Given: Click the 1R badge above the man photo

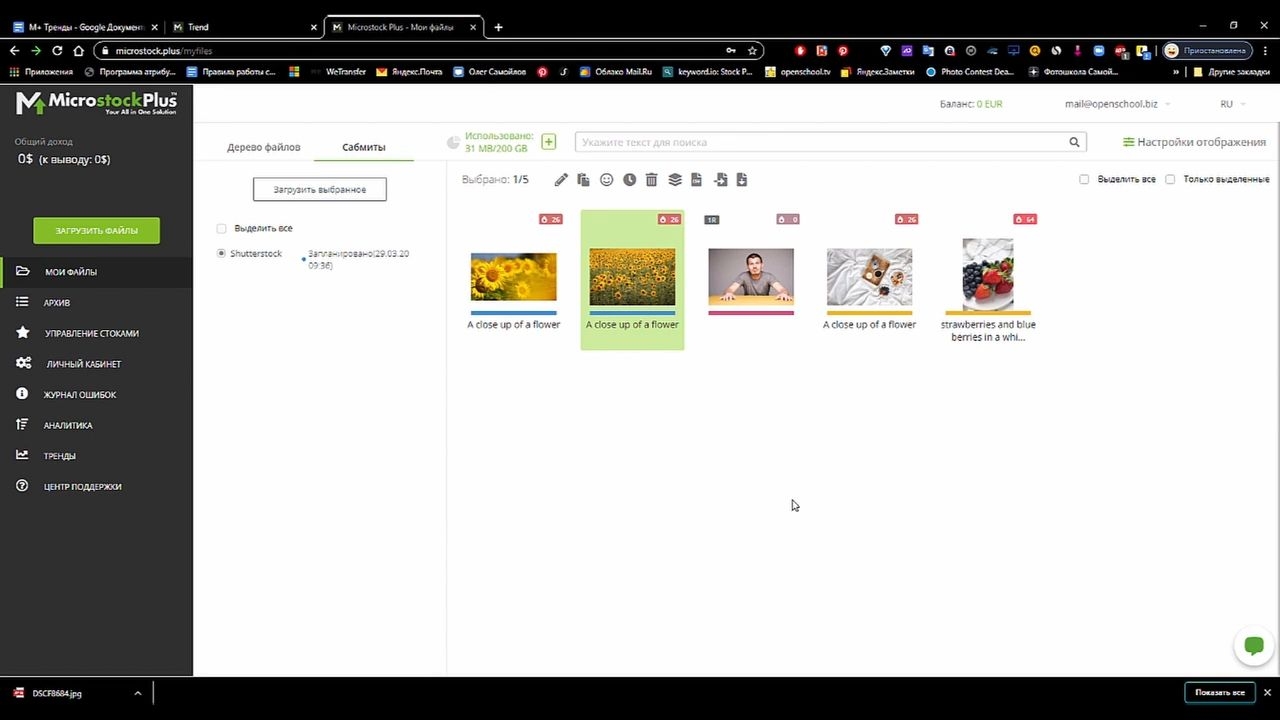Looking at the screenshot, I should tap(712, 219).
